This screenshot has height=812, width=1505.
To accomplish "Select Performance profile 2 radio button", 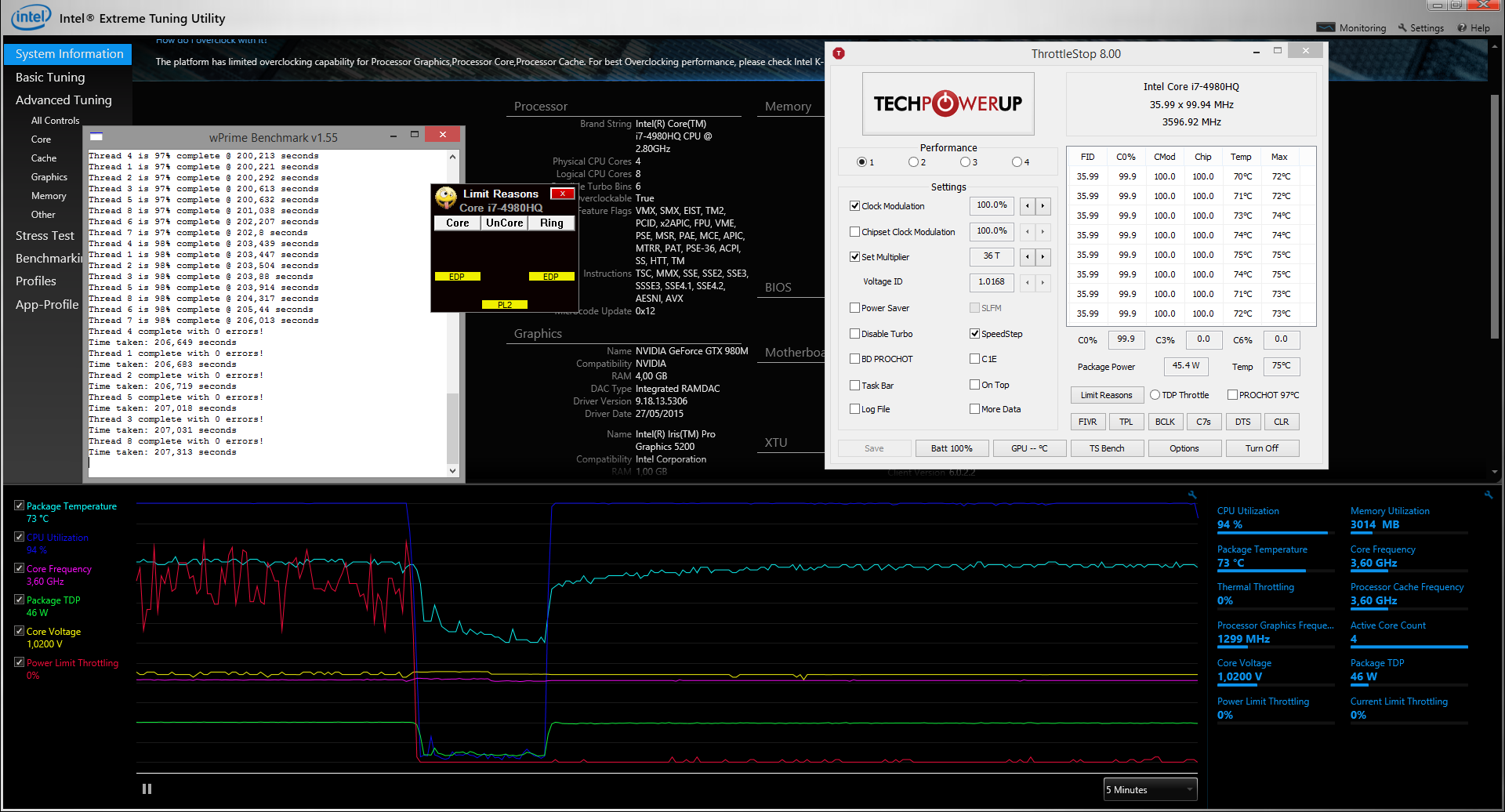I will click(x=913, y=162).
